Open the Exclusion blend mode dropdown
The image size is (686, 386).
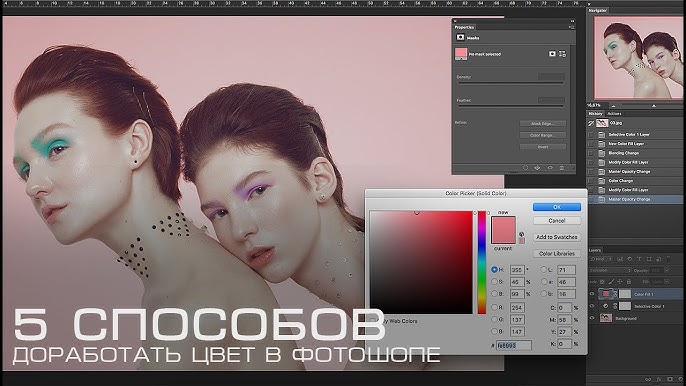point(610,270)
